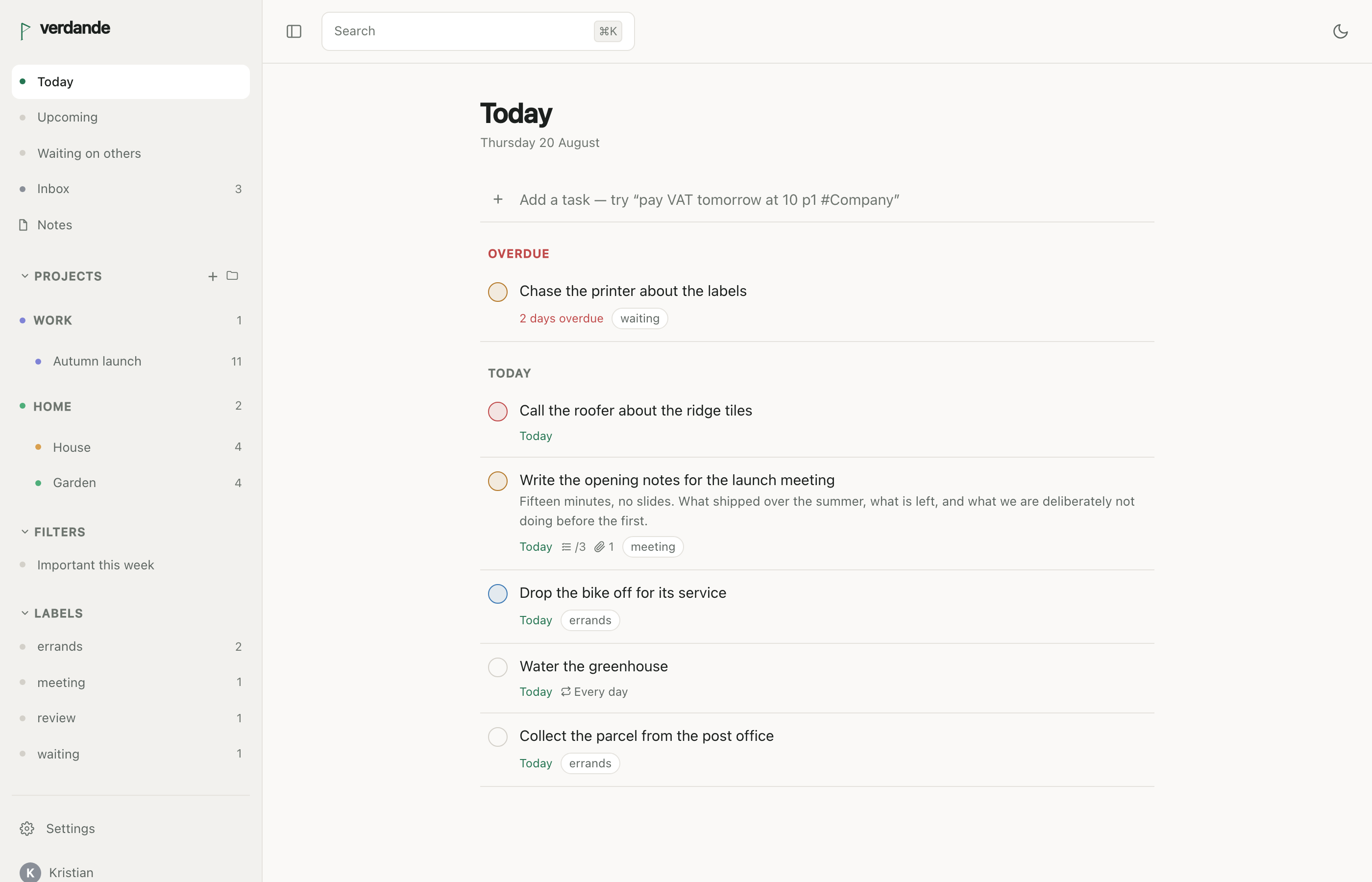Open Collect the parcel from the post office

pos(646,736)
